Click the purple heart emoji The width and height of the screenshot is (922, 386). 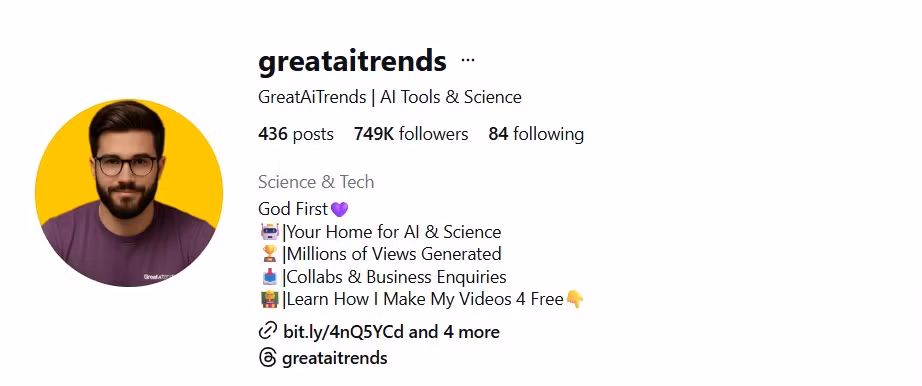339,209
